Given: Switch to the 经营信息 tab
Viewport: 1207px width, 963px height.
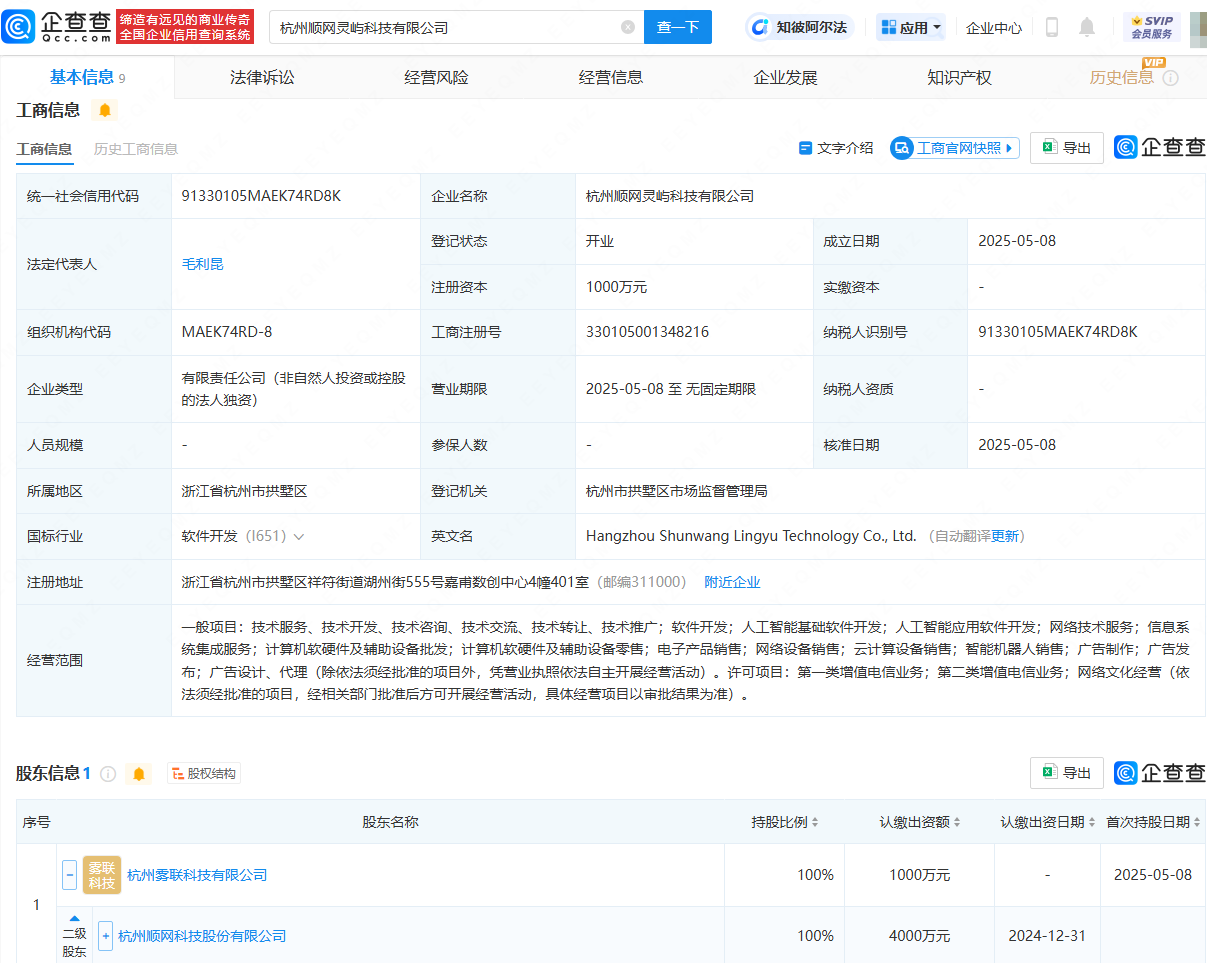Looking at the screenshot, I should click(611, 77).
